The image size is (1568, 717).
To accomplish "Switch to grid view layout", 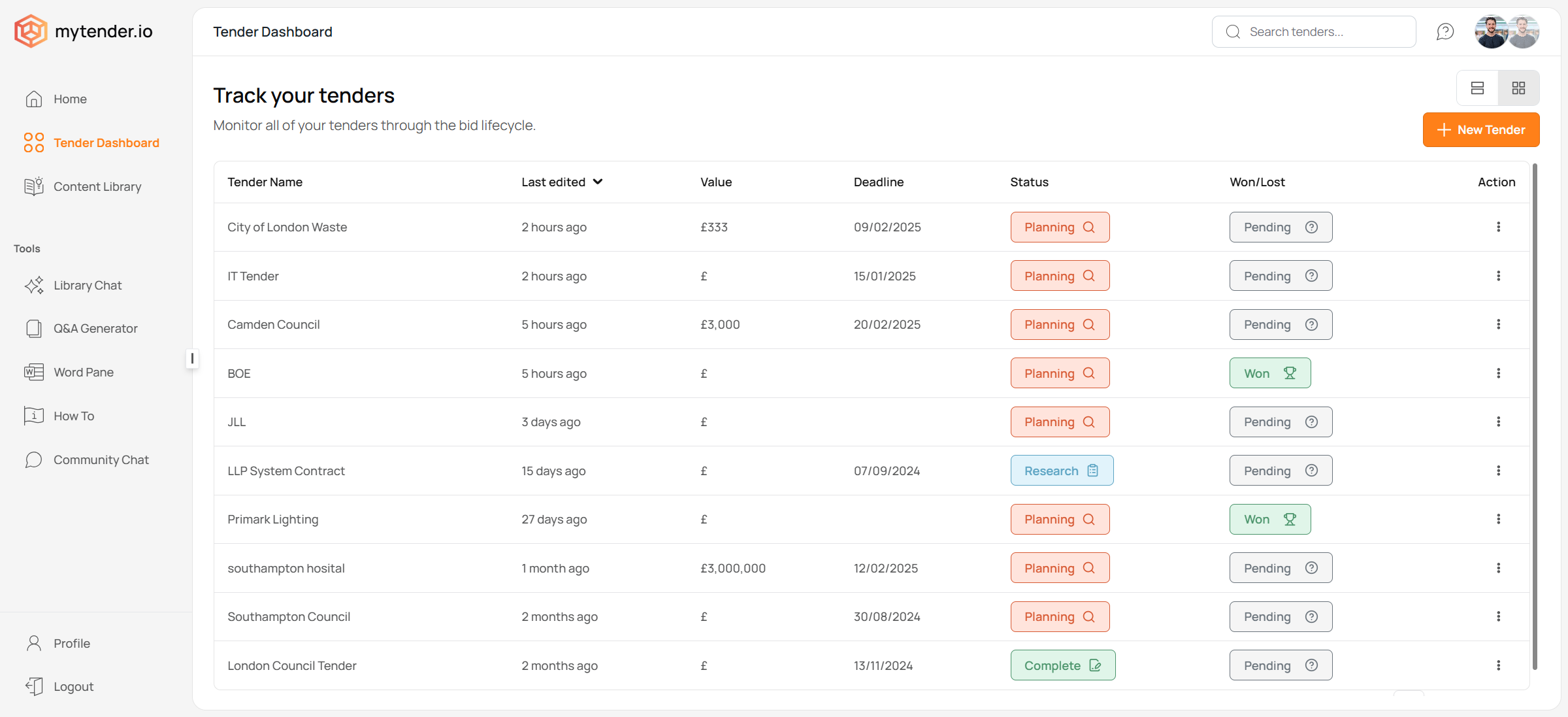I will (x=1518, y=88).
